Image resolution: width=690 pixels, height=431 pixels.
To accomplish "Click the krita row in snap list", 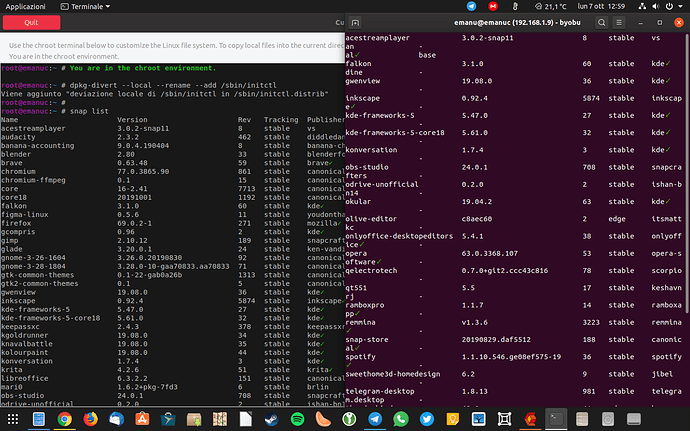I will point(172,370).
